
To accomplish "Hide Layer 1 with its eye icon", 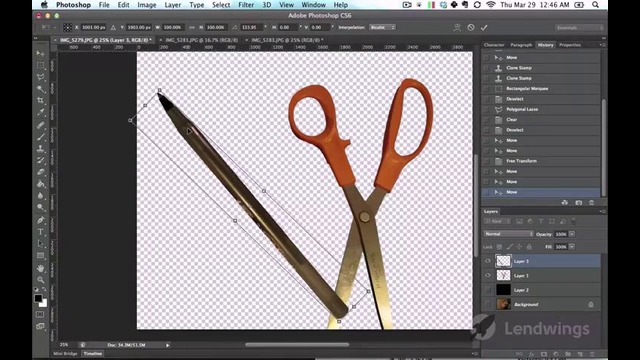I will click(488, 276).
